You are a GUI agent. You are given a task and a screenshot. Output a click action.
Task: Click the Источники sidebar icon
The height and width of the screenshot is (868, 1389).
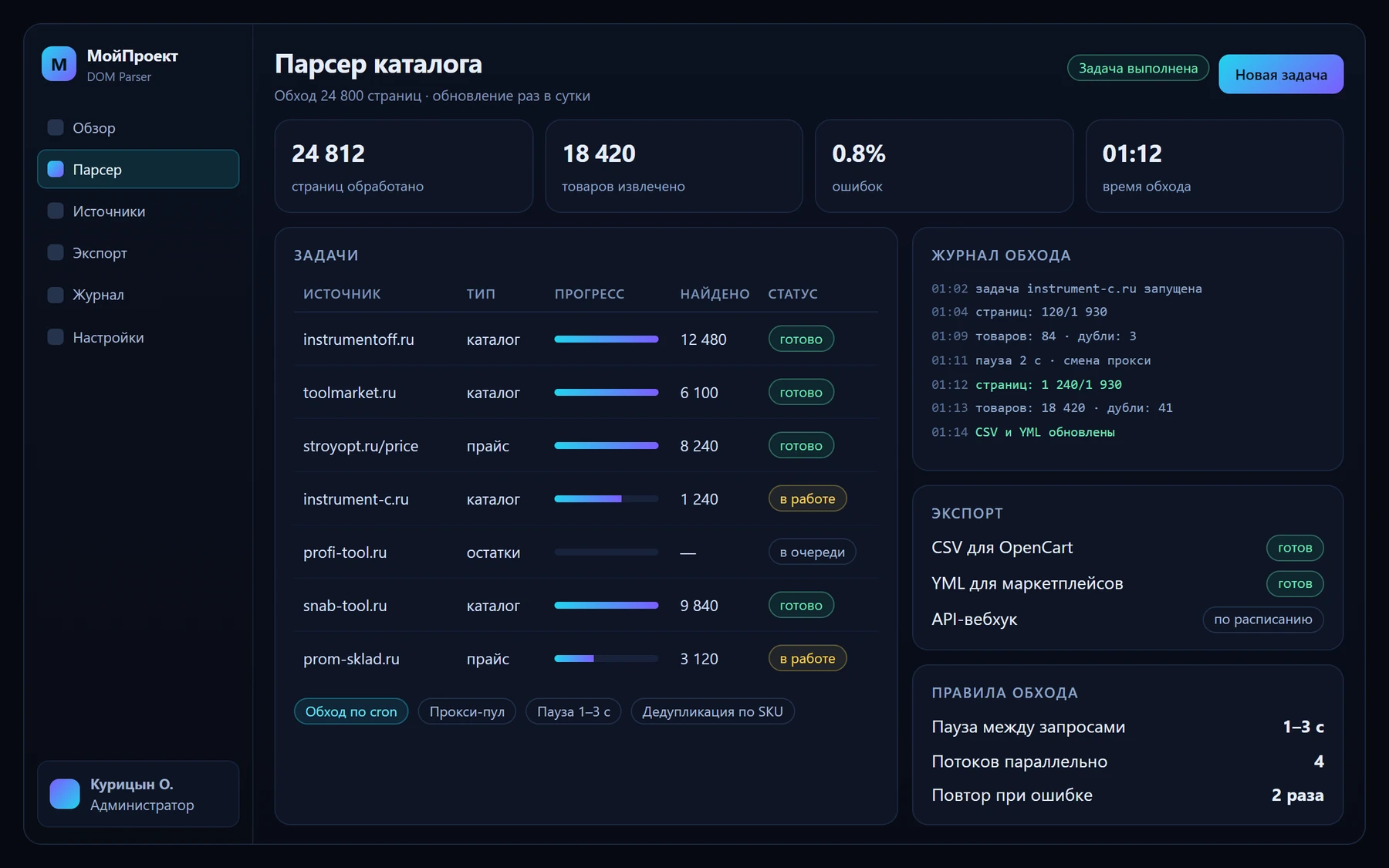tap(56, 211)
